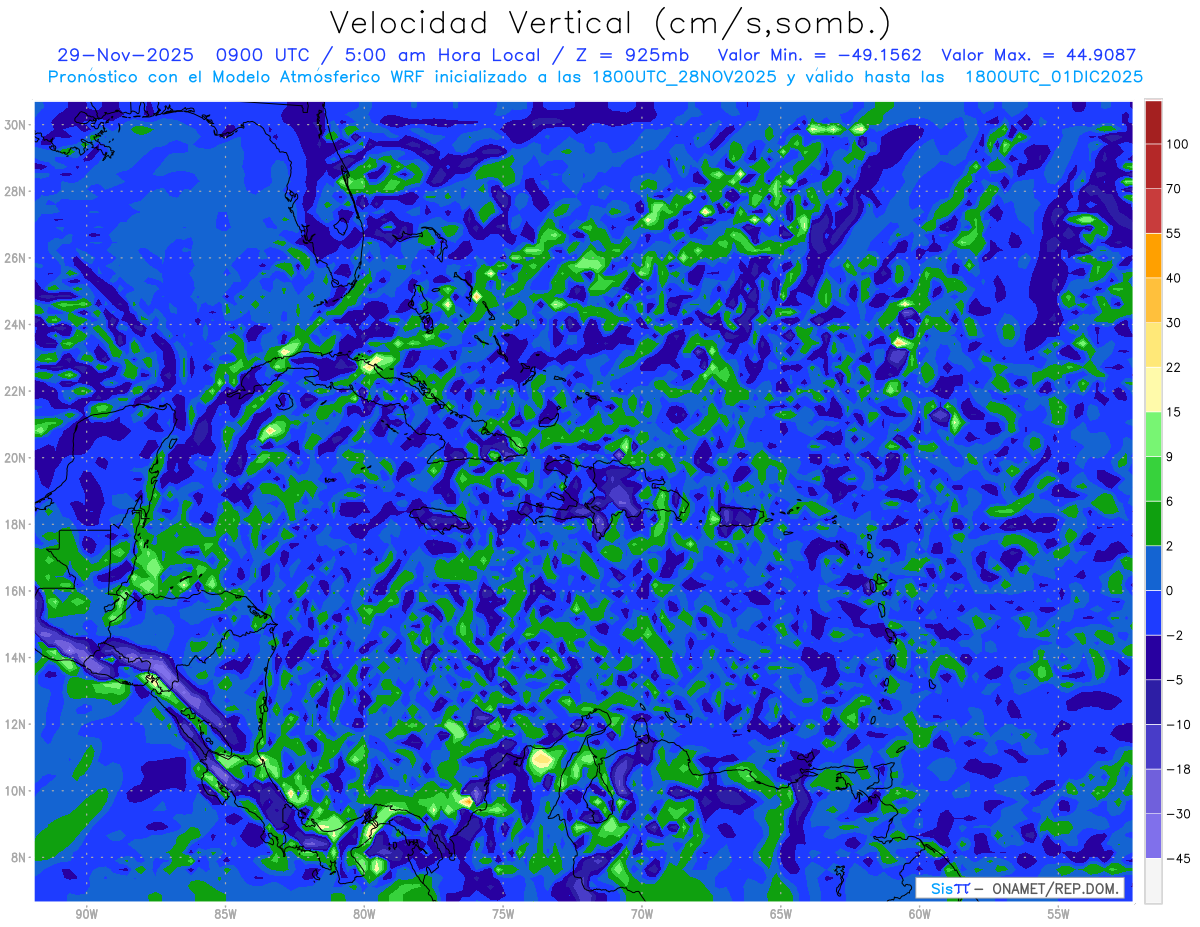Click longitude axis label '80W'

(x=364, y=915)
